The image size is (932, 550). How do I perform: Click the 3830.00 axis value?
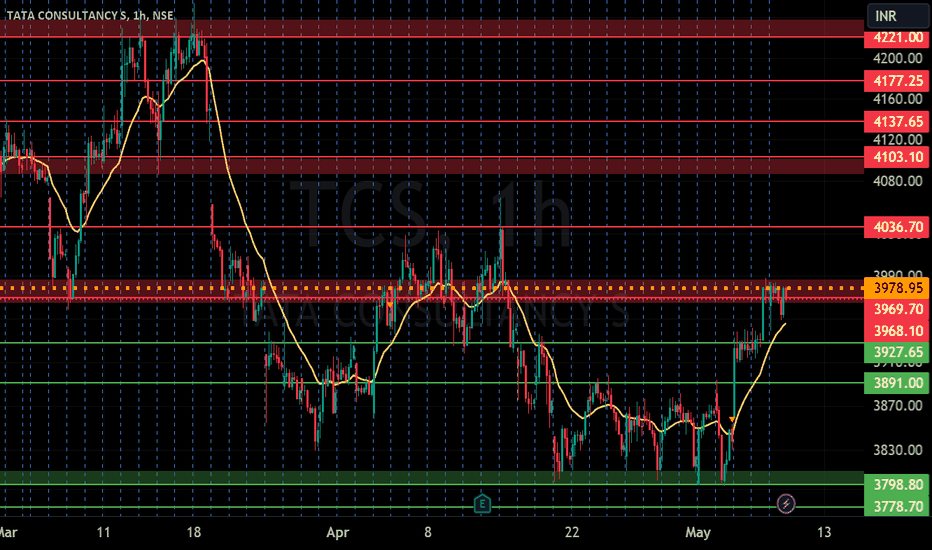(898, 450)
